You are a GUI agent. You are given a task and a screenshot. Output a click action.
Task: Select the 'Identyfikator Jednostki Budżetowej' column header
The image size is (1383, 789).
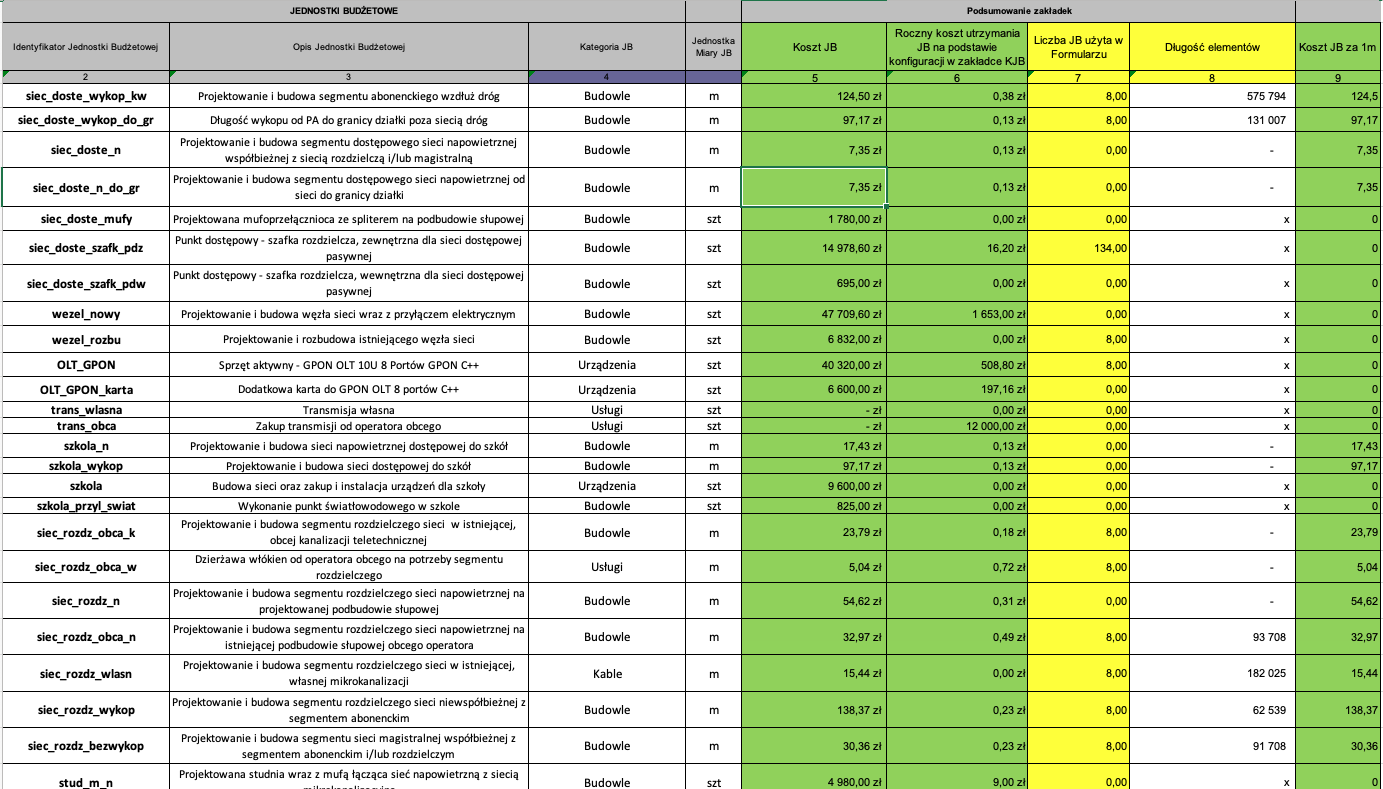(x=85, y=47)
